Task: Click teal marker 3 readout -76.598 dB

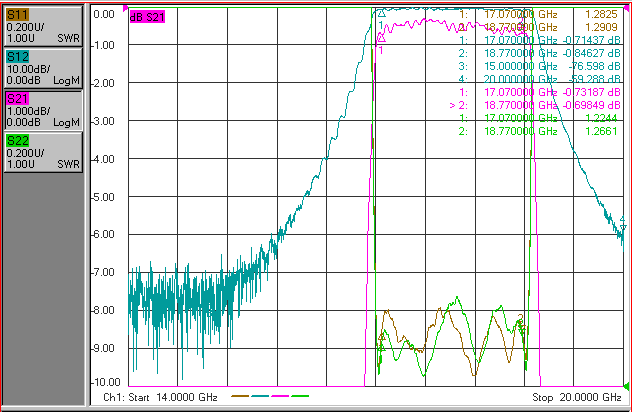Action: pyautogui.click(x=594, y=66)
